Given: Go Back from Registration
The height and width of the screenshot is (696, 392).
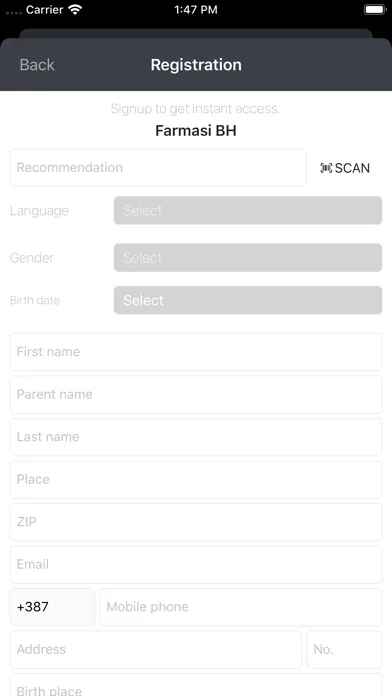Looking at the screenshot, I should click(x=37, y=65).
